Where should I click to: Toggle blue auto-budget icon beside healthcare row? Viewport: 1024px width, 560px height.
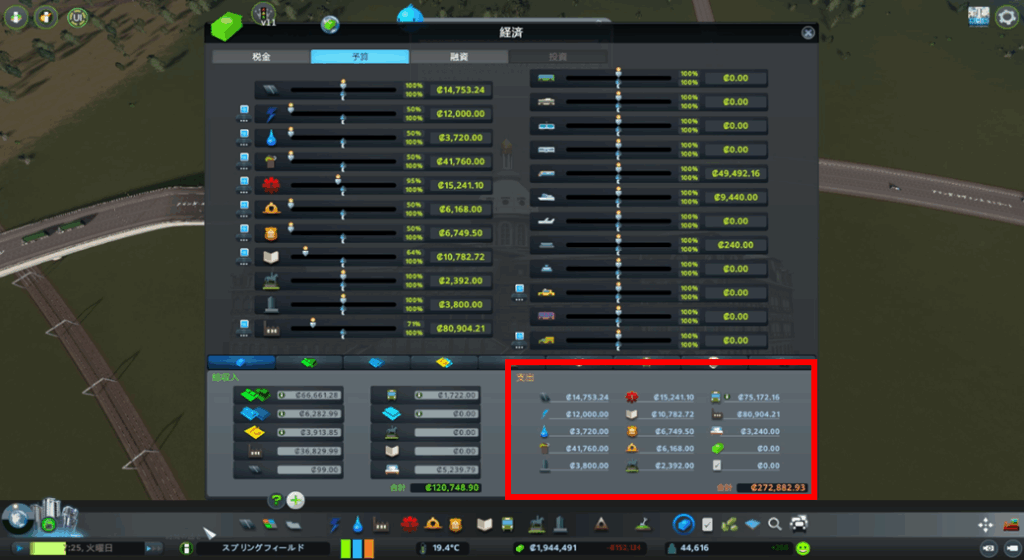(244, 185)
